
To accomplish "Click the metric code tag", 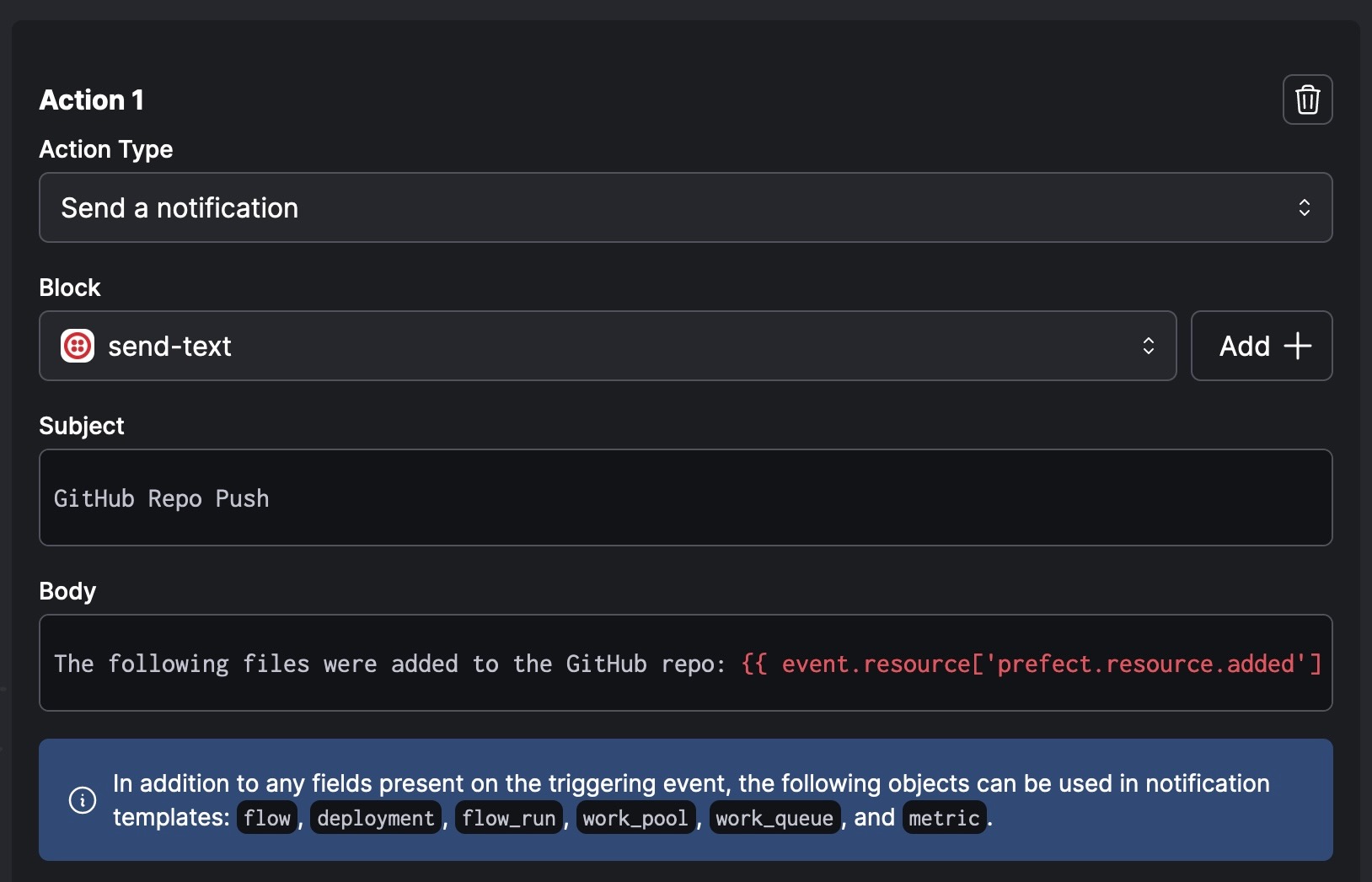I will pos(944,818).
